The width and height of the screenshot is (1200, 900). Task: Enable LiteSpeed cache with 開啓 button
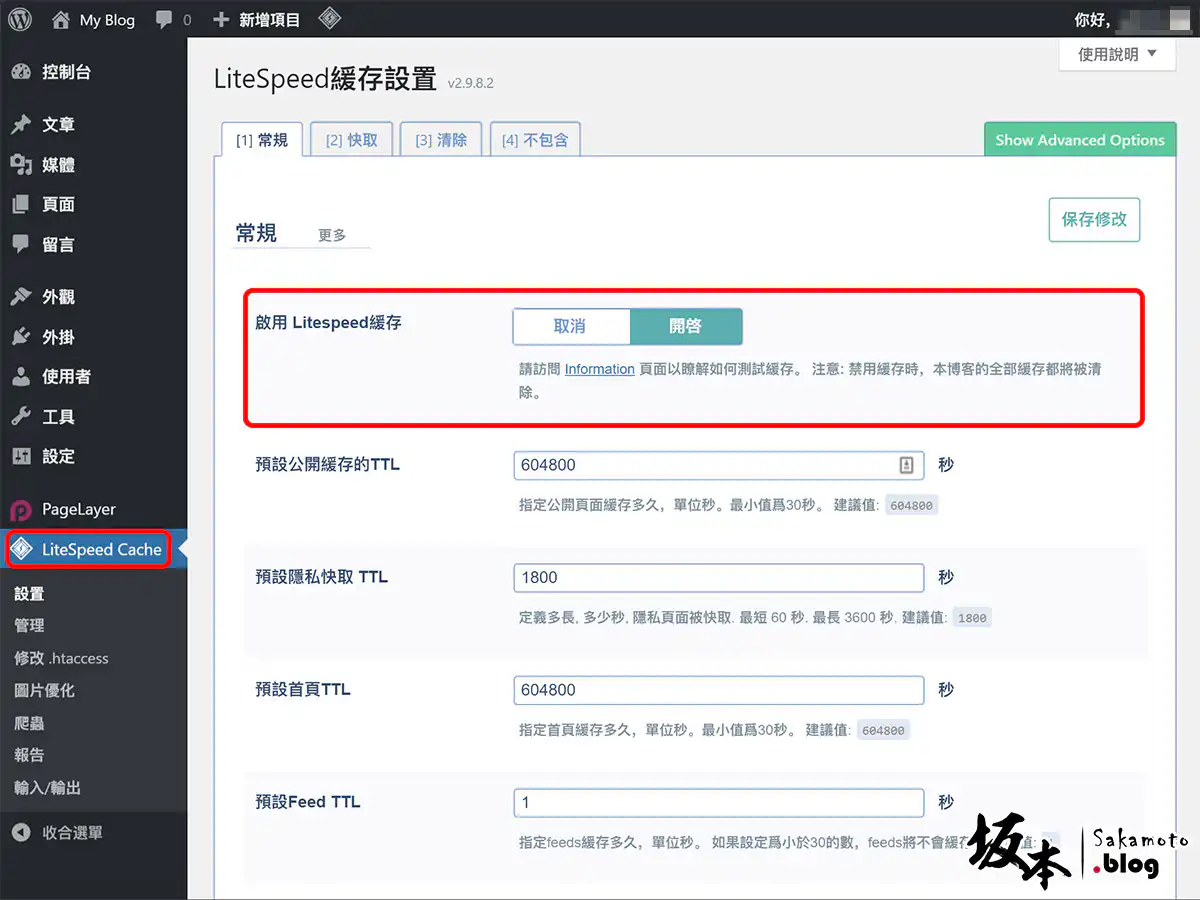coord(686,326)
